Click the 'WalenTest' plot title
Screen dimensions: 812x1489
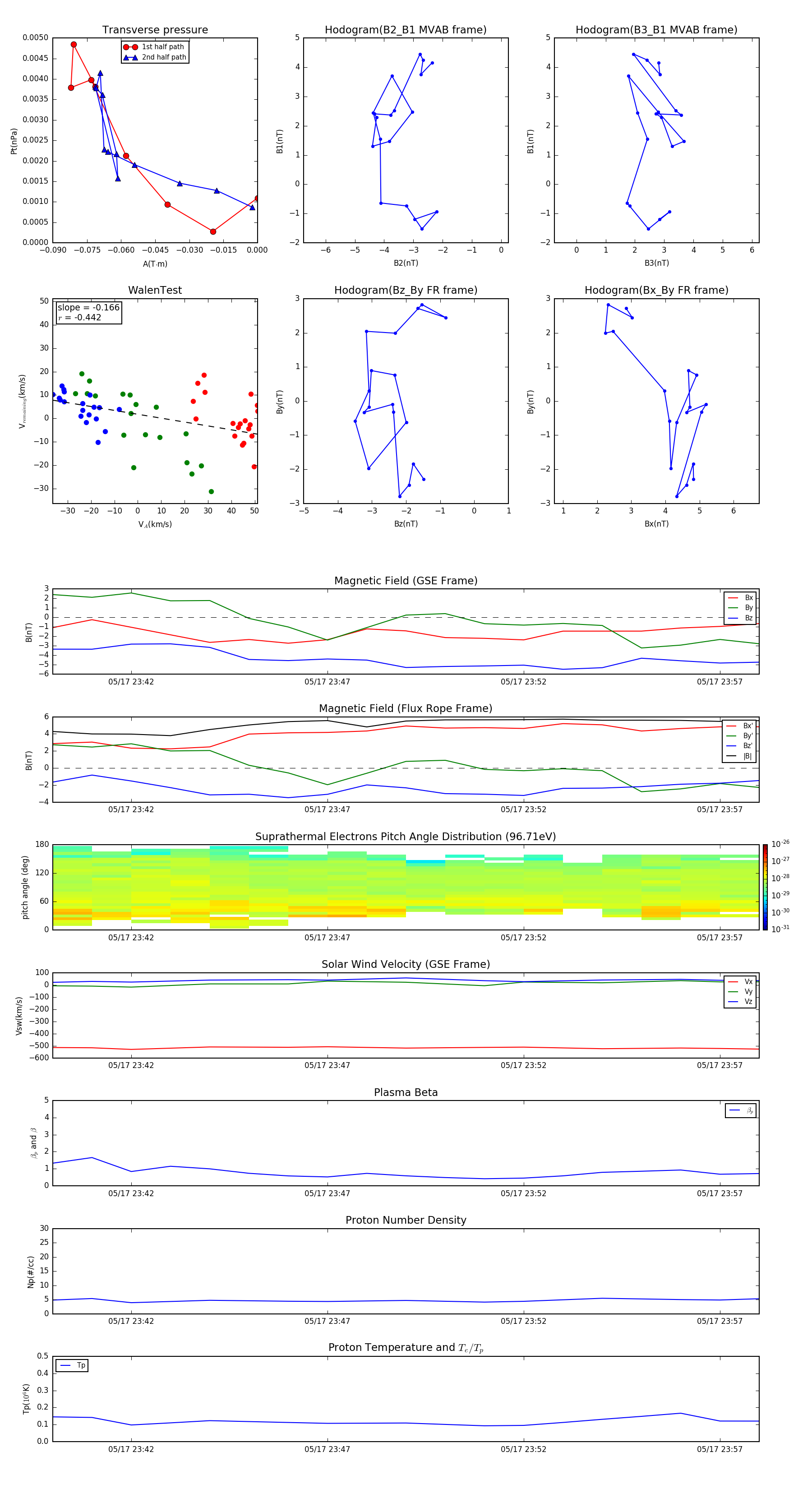point(155,290)
